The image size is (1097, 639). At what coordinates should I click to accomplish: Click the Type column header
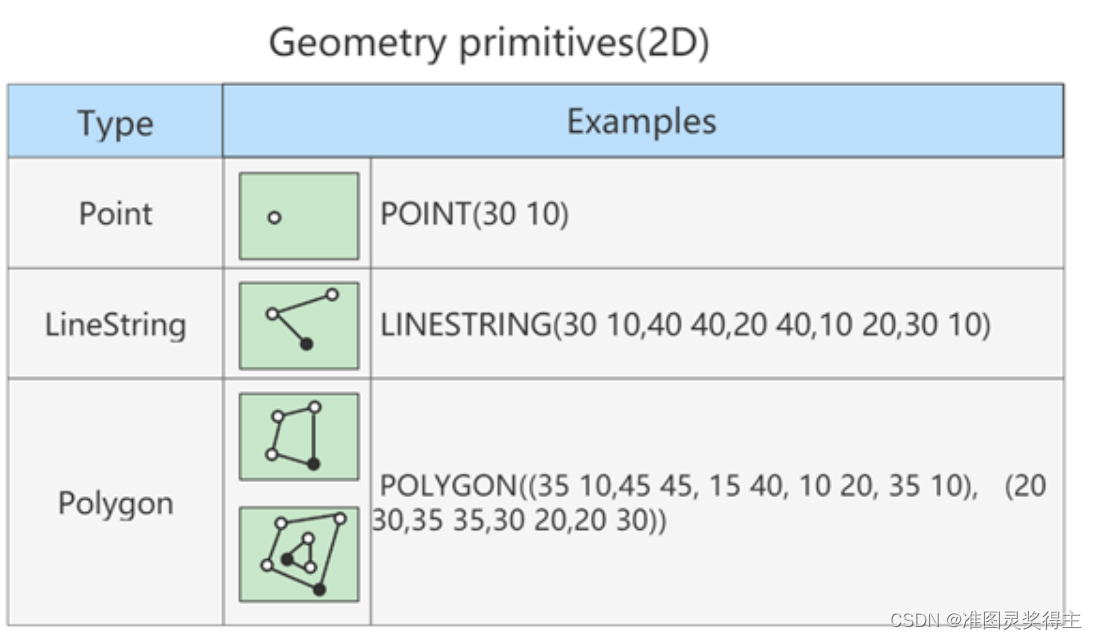pyautogui.click(x=115, y=121)
